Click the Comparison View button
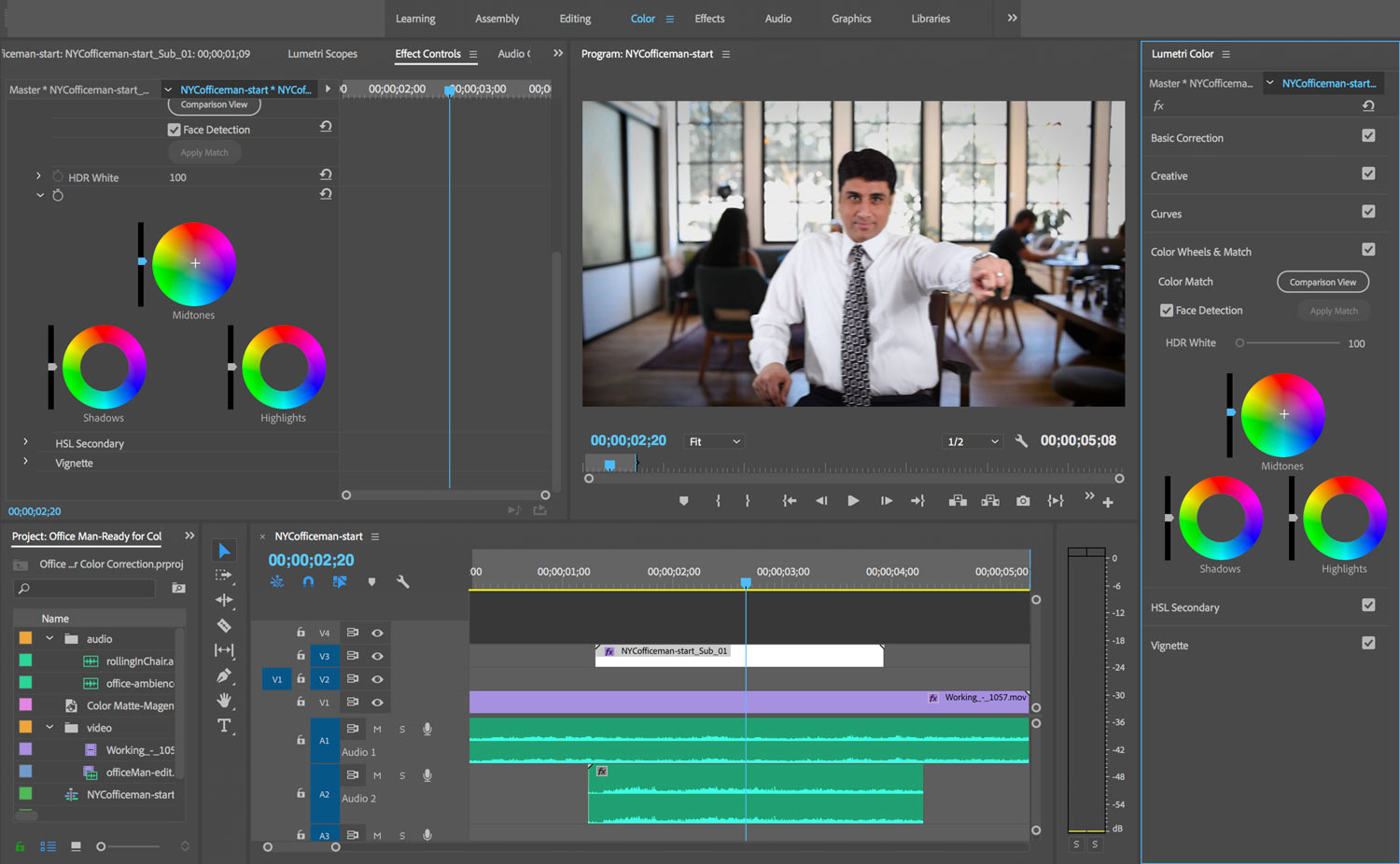Image resolution: width=1400 pixels, height=864 pixels. tap(1323, 281)
